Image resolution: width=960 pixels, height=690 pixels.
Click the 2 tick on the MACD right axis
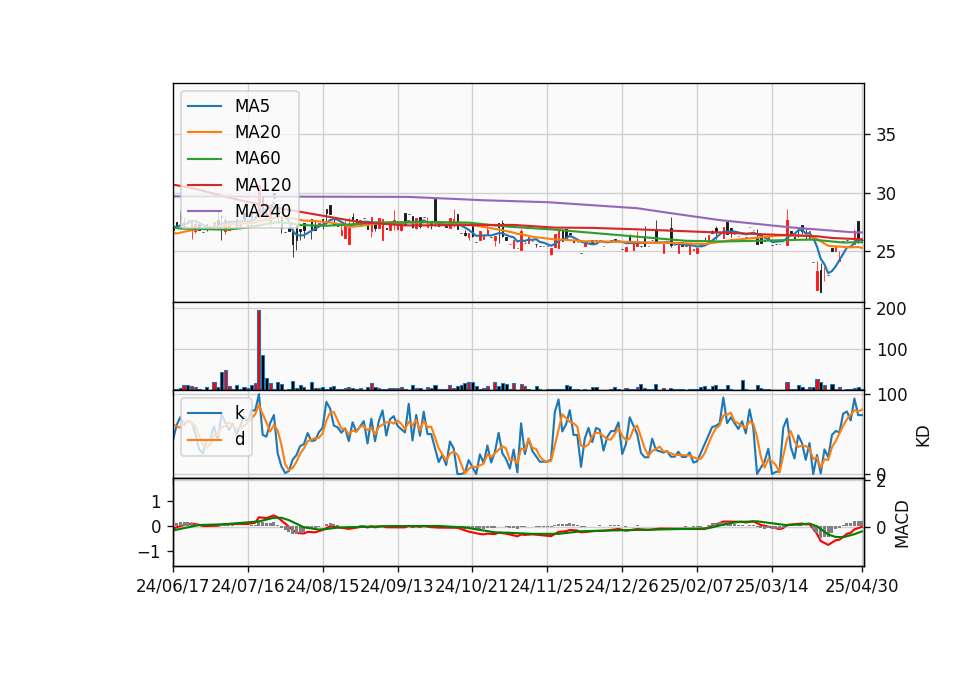[x=881, y=482]
